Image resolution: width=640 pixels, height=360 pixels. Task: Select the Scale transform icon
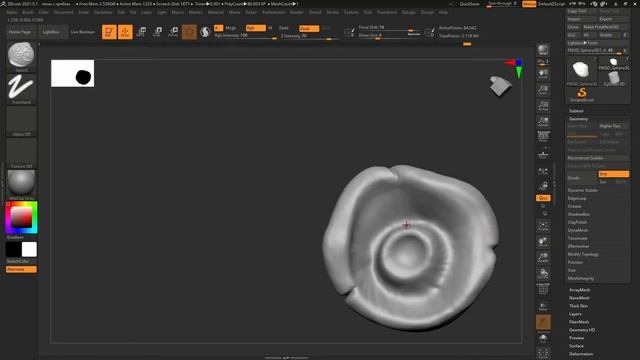[x=157, y=32]
